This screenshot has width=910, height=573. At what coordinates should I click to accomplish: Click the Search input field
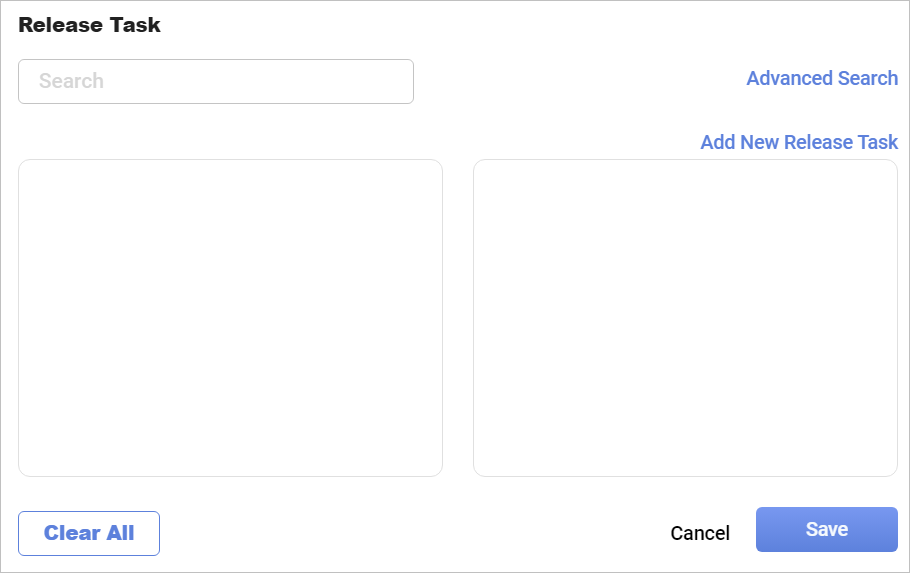(215, 81)
